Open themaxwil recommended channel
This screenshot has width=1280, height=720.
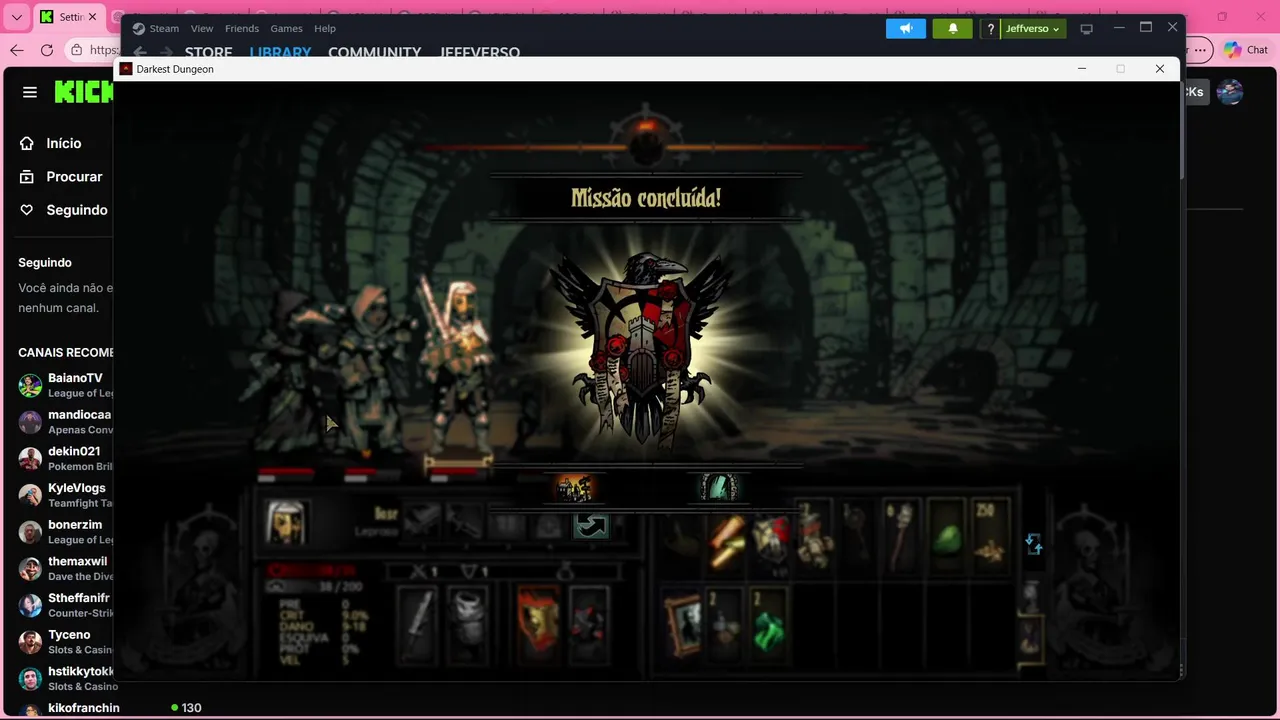pos(65,568)
